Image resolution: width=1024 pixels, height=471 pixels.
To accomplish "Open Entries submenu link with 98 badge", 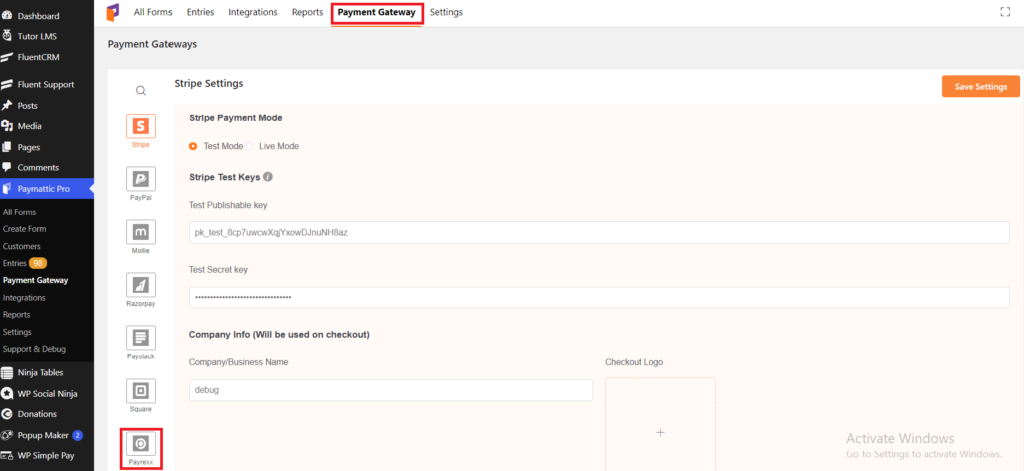I will tap(25, 263).
